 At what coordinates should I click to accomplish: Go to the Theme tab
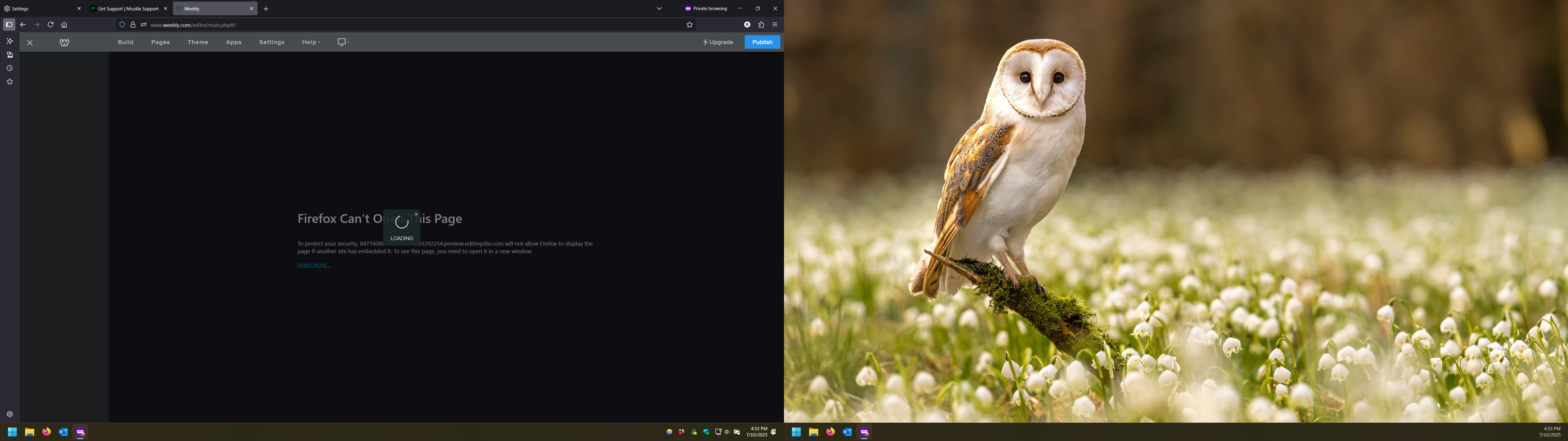click(x=198, y=42)
